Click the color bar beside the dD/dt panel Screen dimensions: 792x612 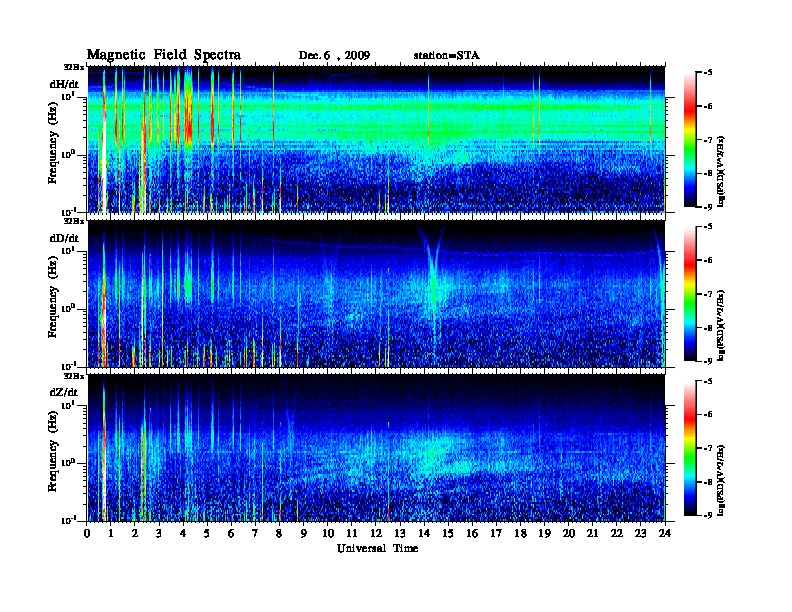point(690,293)
